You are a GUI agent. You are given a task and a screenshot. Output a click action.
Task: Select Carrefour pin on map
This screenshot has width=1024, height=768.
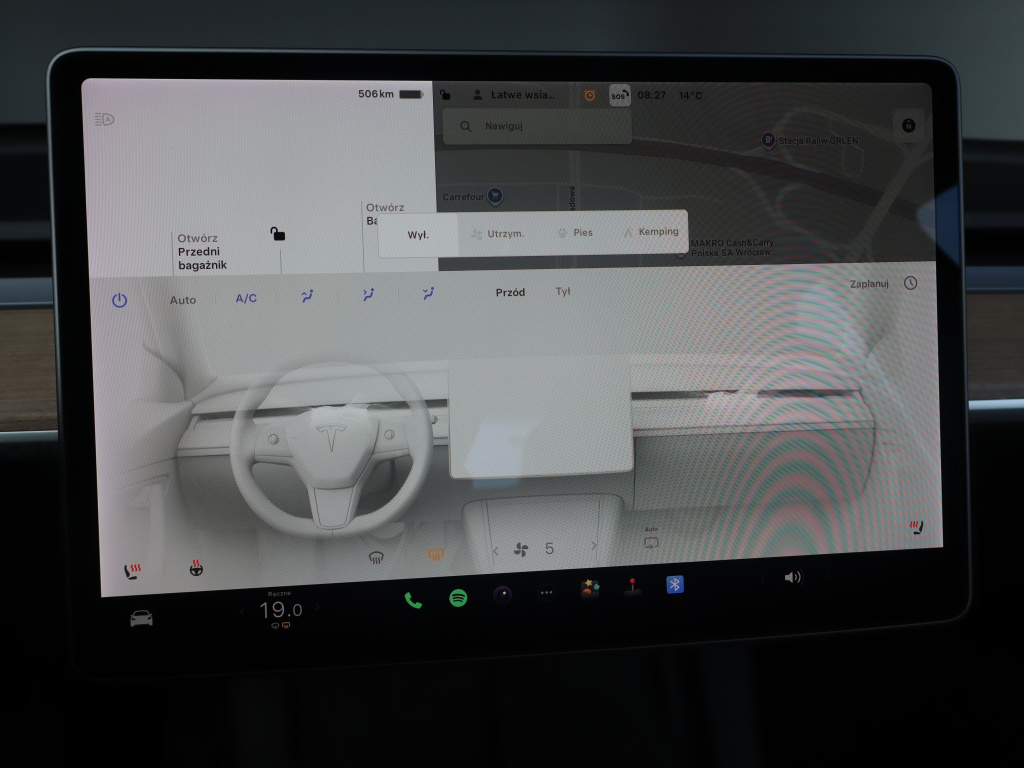pos(494,195)
